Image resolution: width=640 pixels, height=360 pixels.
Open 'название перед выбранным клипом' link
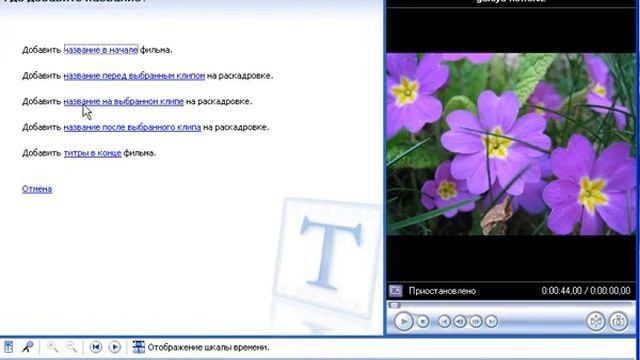134,76
